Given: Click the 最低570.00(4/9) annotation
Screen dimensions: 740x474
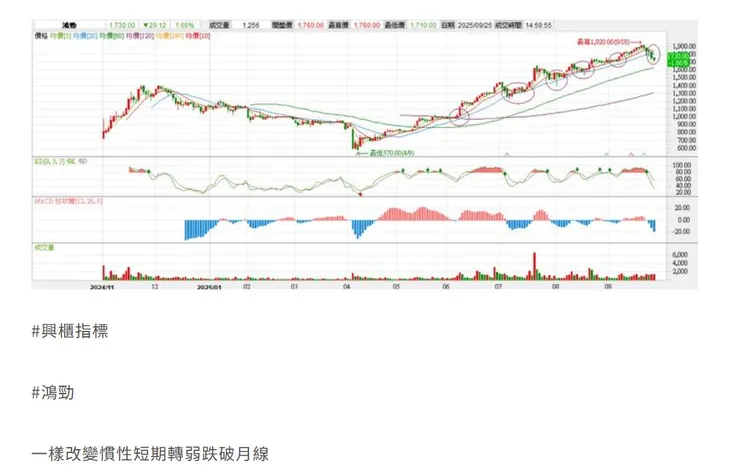Looking at the screenshot, I should pos(392,153).
